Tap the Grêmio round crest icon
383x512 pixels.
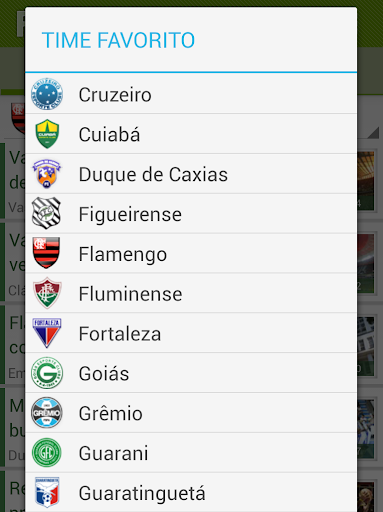point(47,413)
